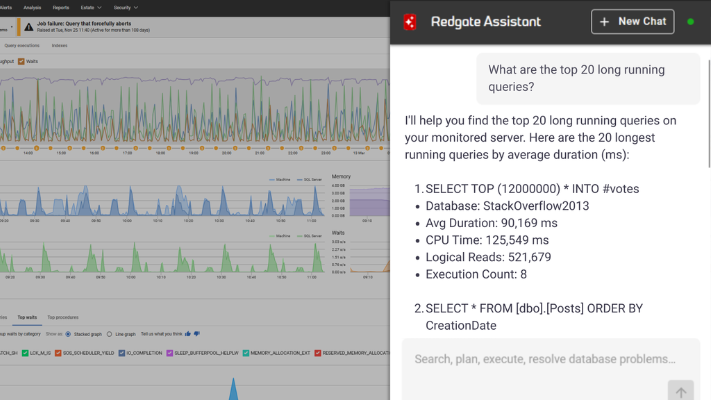Toggle the Waits checkbox above the chart
This screenshot has height=400, width=711.
(x=22, y=61)
